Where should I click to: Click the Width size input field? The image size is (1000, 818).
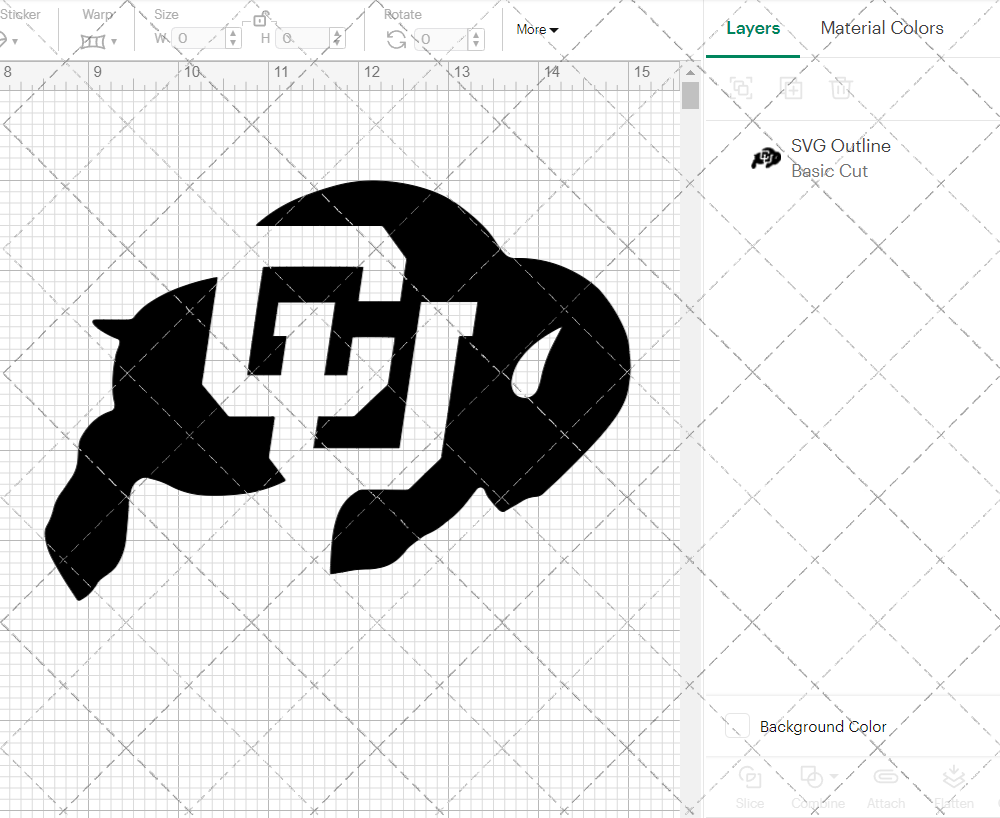199,38
